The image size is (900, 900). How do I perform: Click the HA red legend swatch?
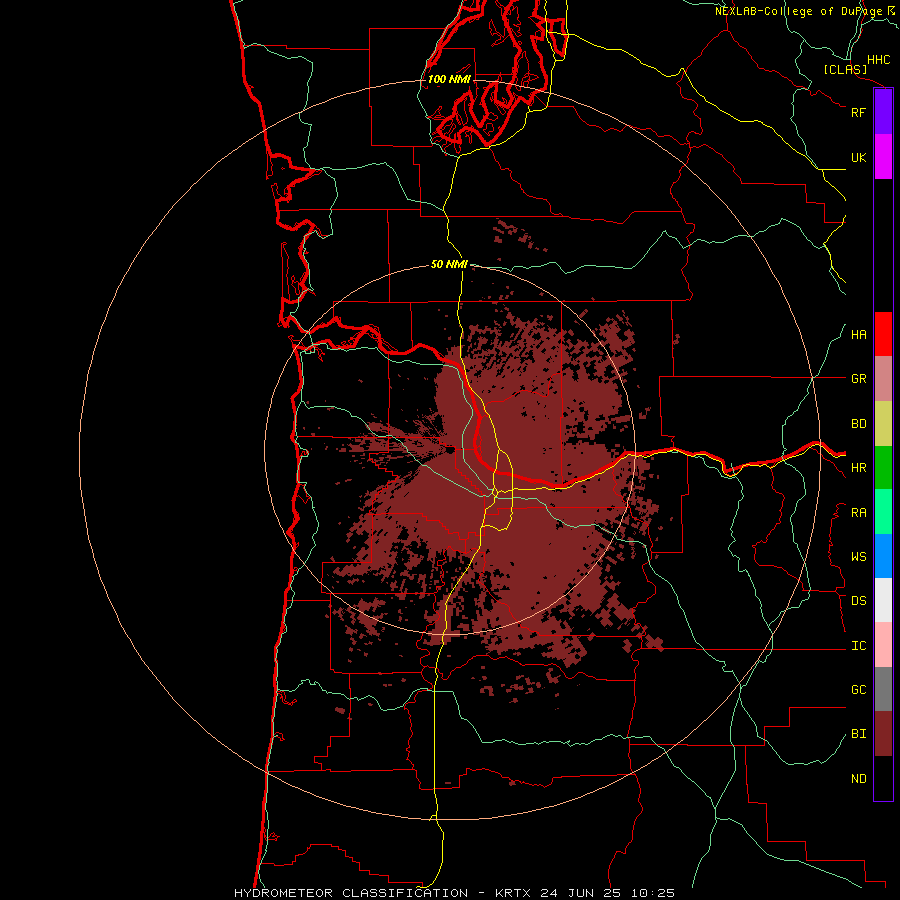[x=883, y=334]
